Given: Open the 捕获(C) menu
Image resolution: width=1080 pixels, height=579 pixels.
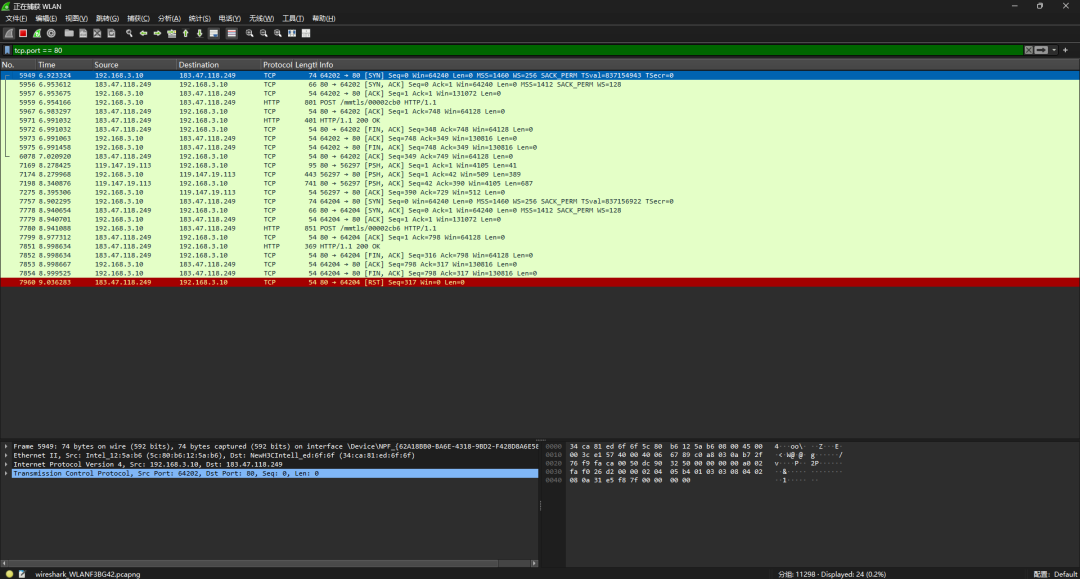Looking at the screenshot, I should pos(136,18).
